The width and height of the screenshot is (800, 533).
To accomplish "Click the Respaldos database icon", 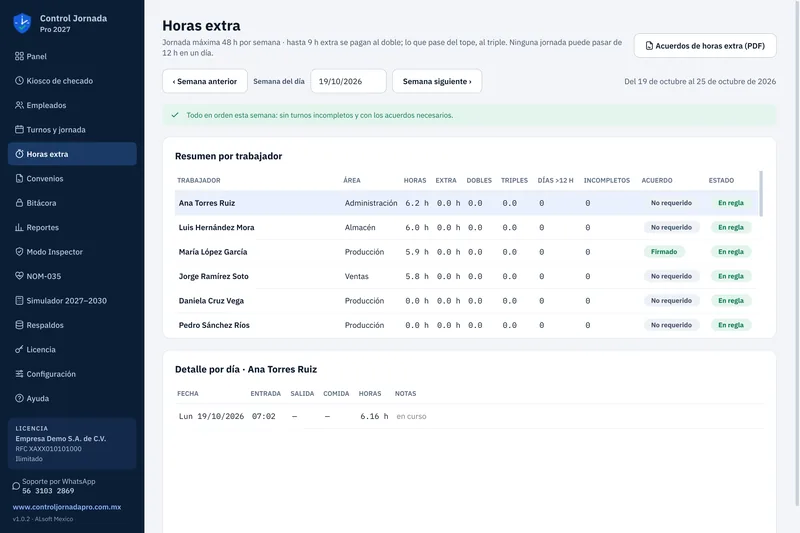I will click(x=19, y=325).
